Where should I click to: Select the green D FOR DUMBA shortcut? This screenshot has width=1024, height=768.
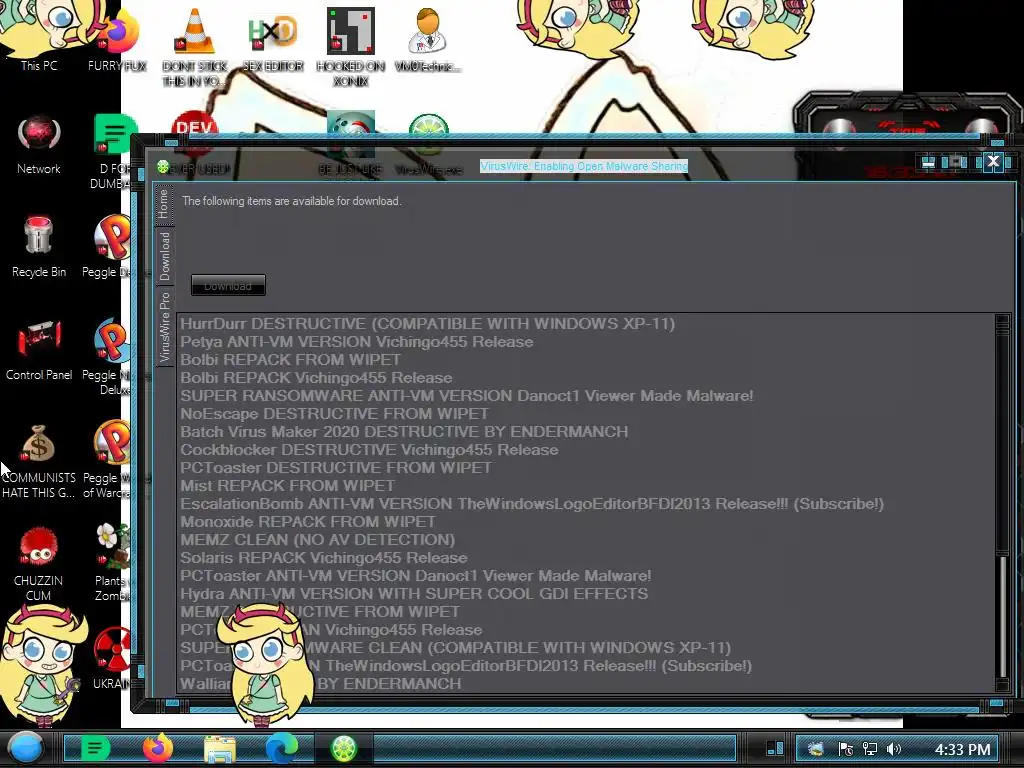point(112,152)
